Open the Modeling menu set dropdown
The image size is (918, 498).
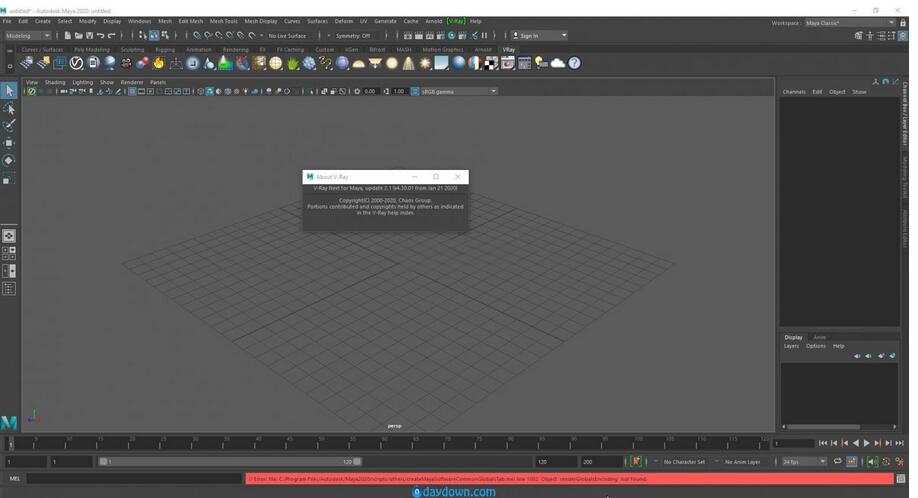click(28, 36)
